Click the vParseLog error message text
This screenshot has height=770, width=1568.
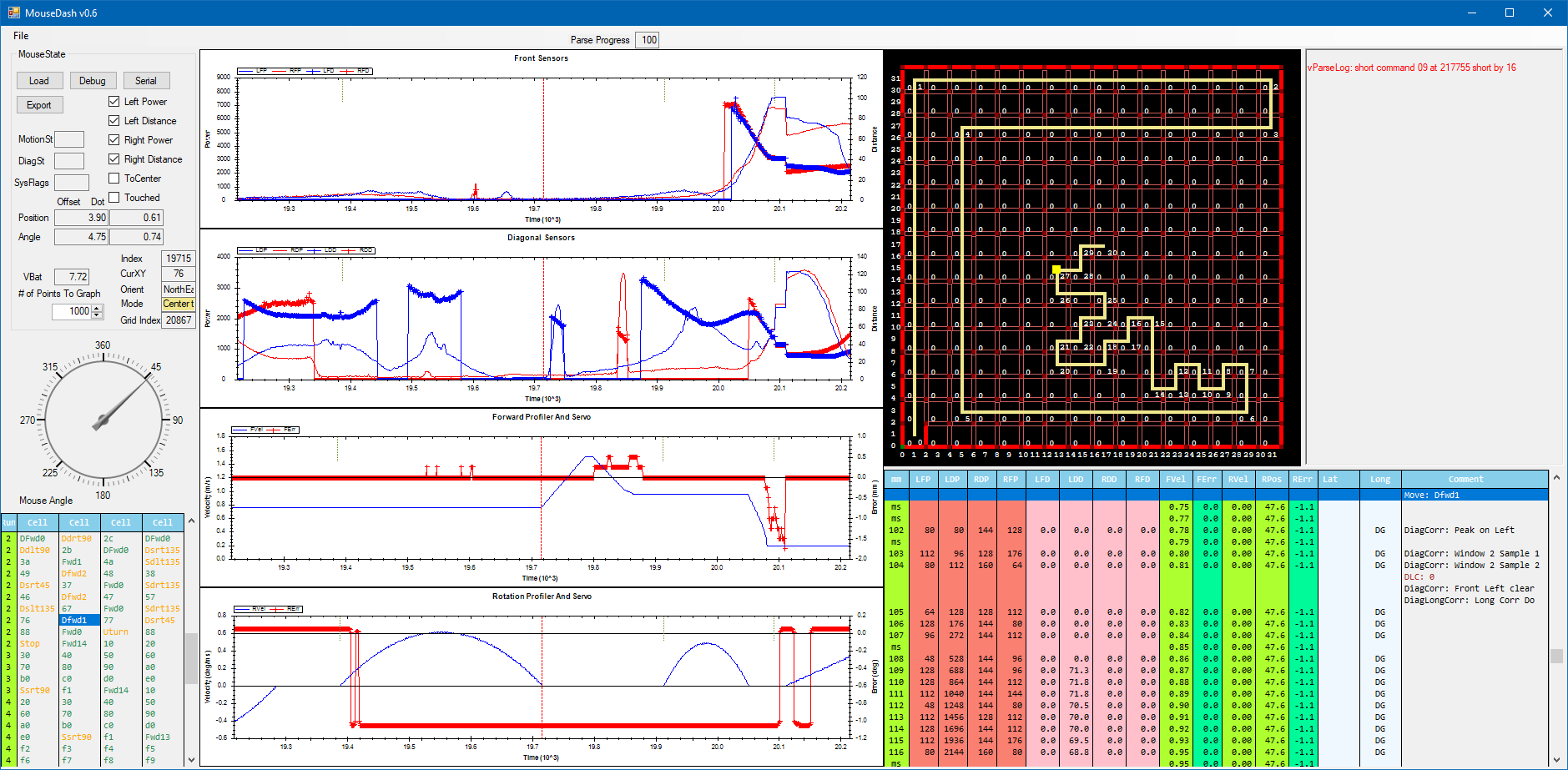(x=1411, y=68)
